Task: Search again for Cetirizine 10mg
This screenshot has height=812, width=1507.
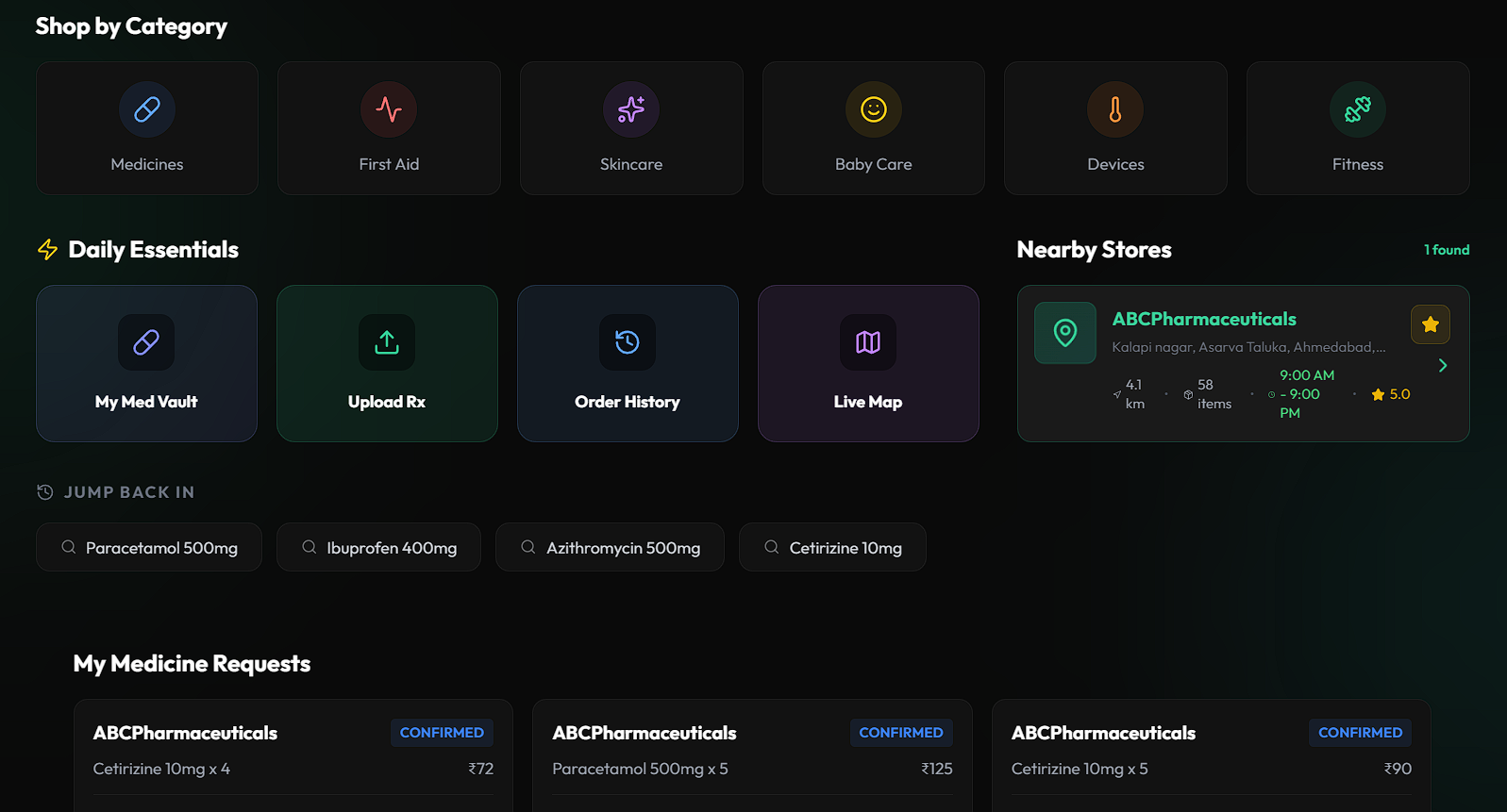Action: (x=832, y=547)
